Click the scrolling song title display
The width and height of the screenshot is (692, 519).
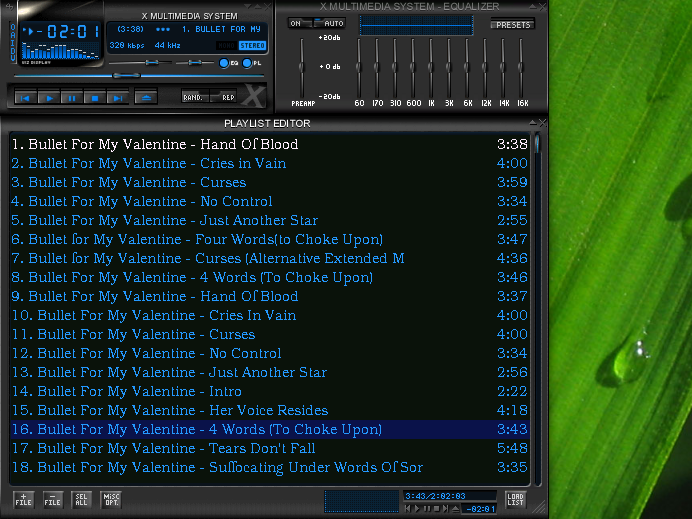188,29
